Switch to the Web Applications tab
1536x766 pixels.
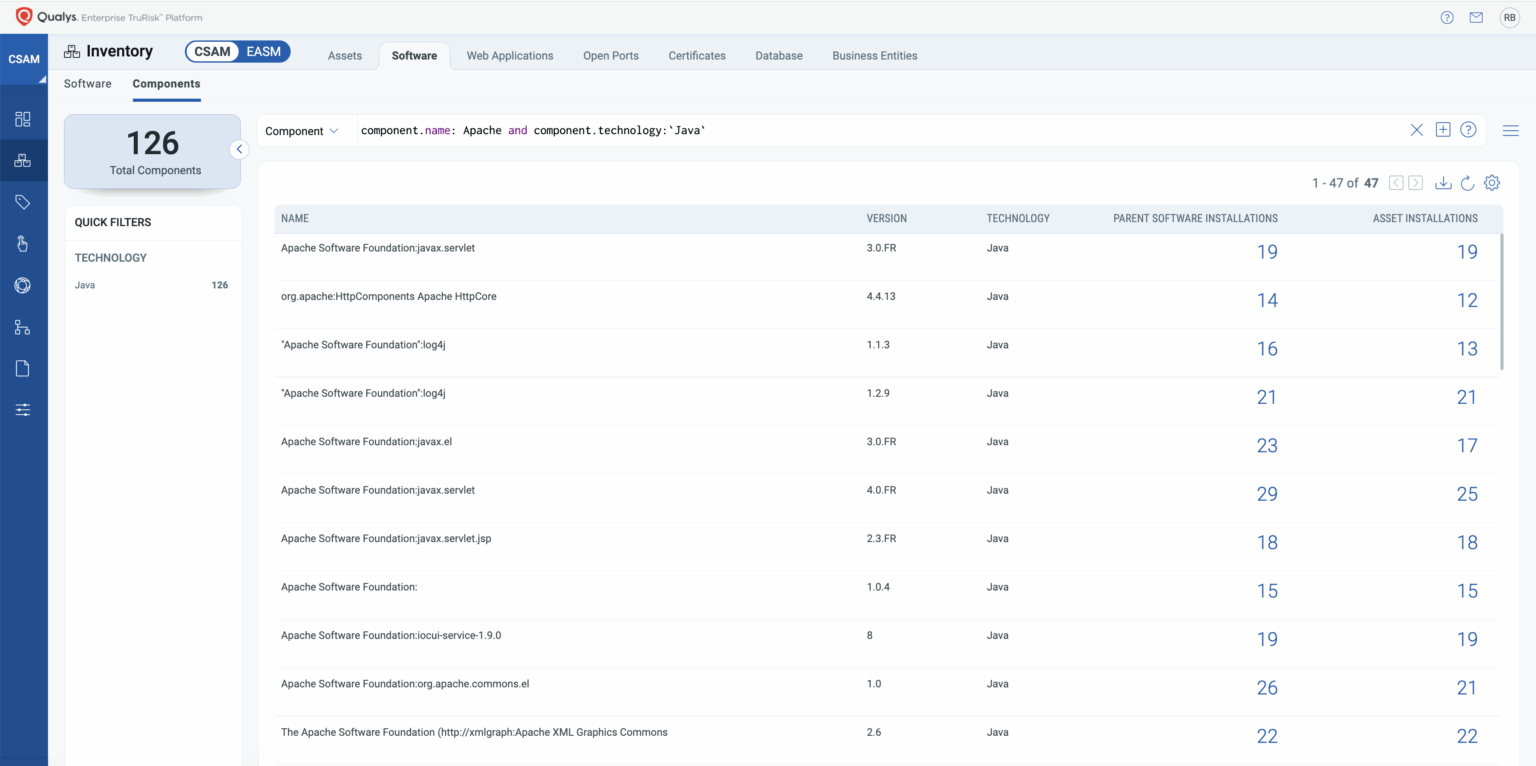510,56
